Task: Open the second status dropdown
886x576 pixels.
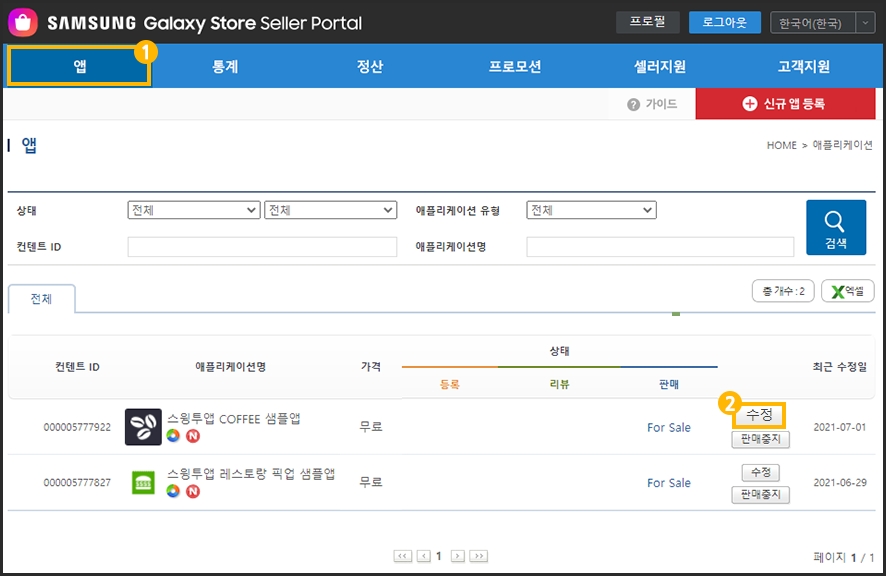Action: (x=330, y=210)
